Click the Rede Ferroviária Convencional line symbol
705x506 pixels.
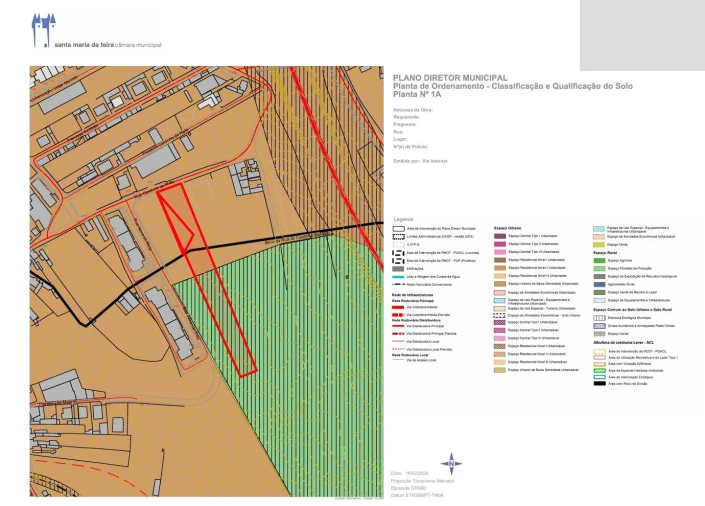tap(398, 285)
